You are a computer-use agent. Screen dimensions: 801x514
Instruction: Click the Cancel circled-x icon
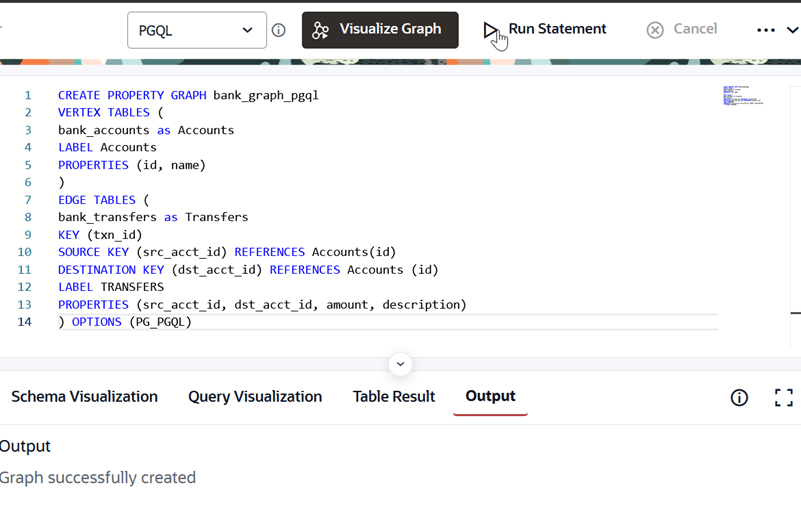(655, 30)
